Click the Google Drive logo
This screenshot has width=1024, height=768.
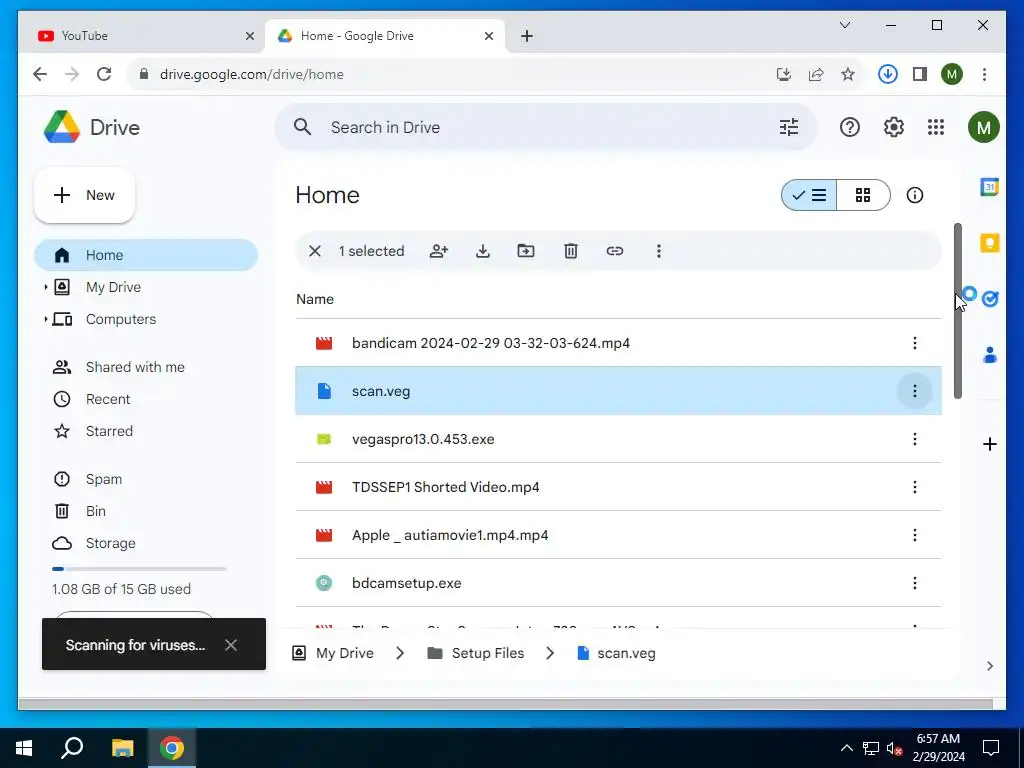62,127
